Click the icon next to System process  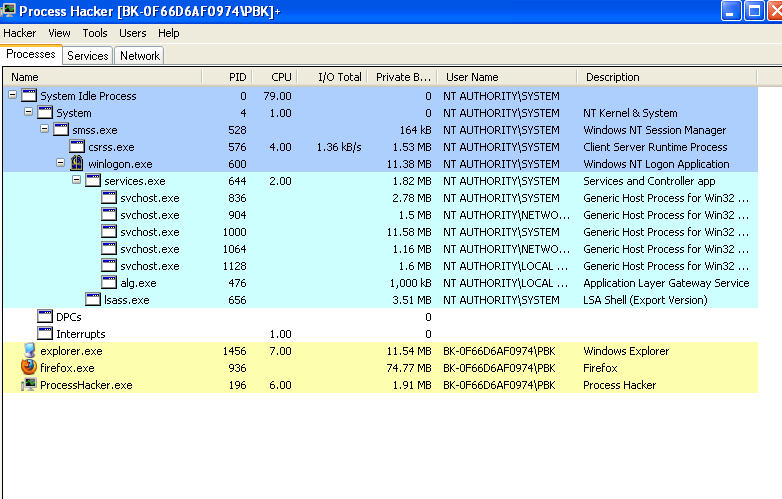(x=45, y=112)
